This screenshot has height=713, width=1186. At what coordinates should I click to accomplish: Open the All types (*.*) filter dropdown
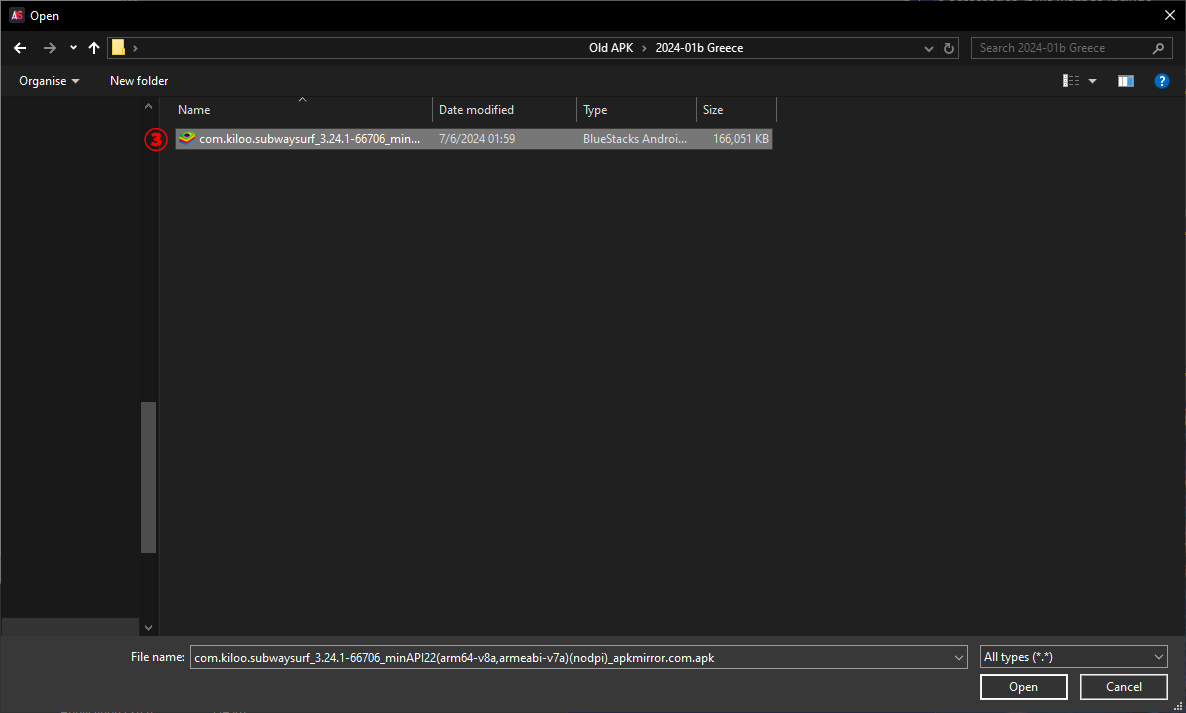coord(1073,657)
